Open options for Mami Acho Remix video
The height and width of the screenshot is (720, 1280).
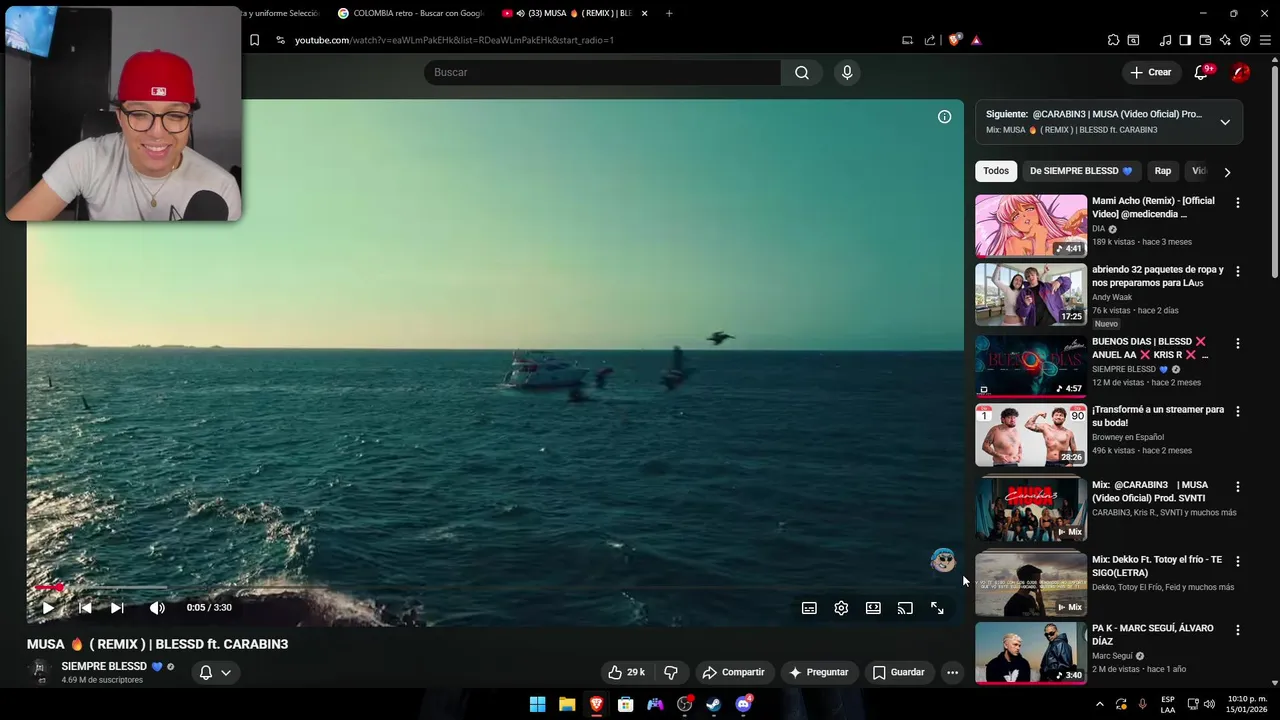(1238, 203)
